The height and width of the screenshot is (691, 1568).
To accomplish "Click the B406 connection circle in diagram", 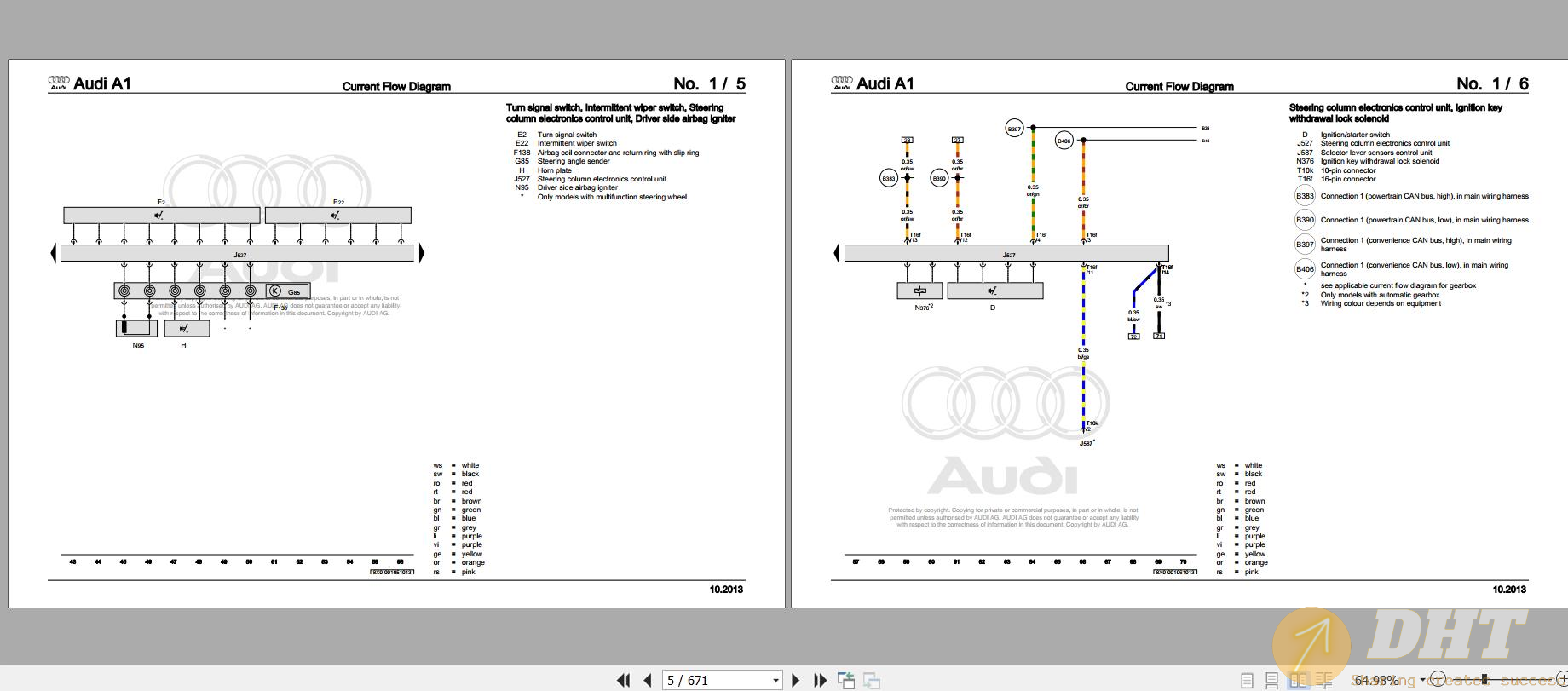I will click(x=1064, y=141).
